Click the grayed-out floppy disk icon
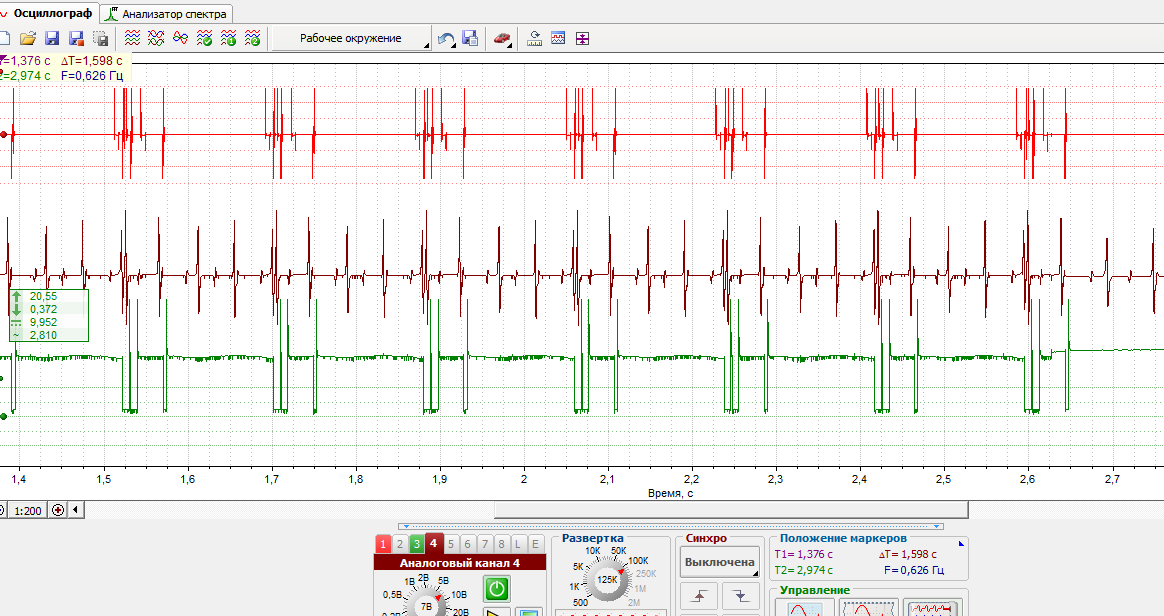1164x616 pixels. 100,38
